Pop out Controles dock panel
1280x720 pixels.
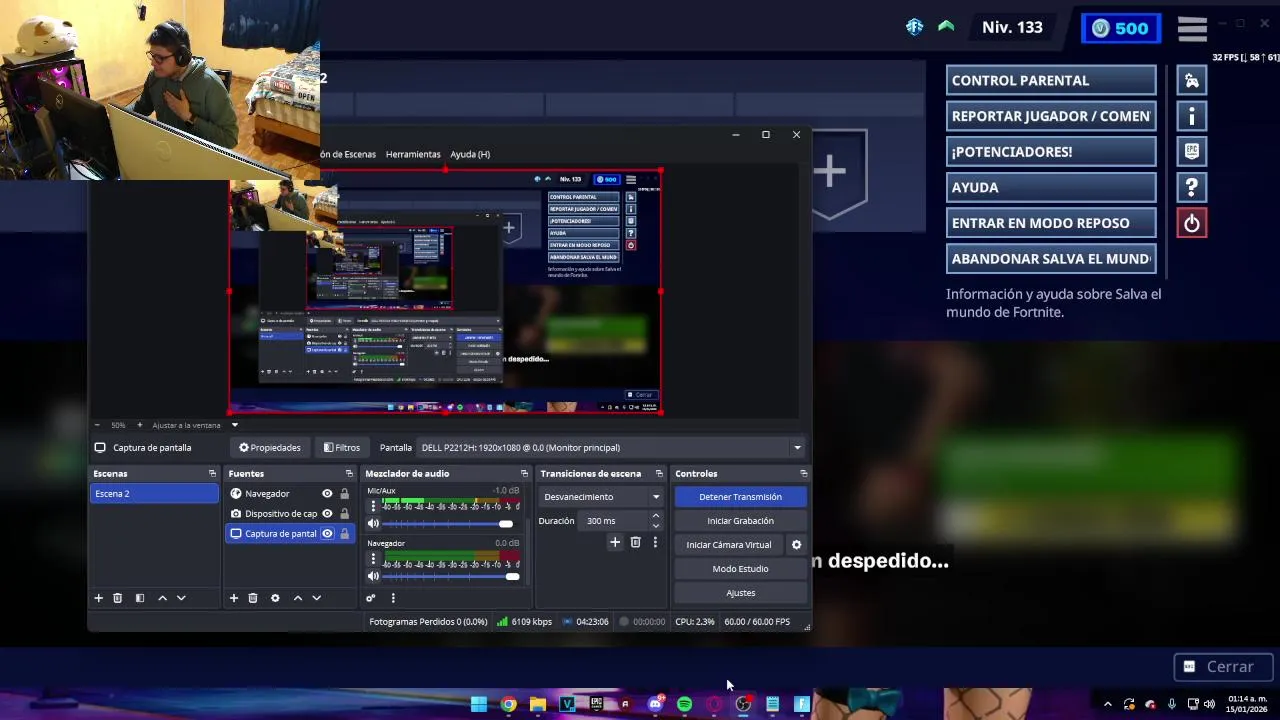803,474
